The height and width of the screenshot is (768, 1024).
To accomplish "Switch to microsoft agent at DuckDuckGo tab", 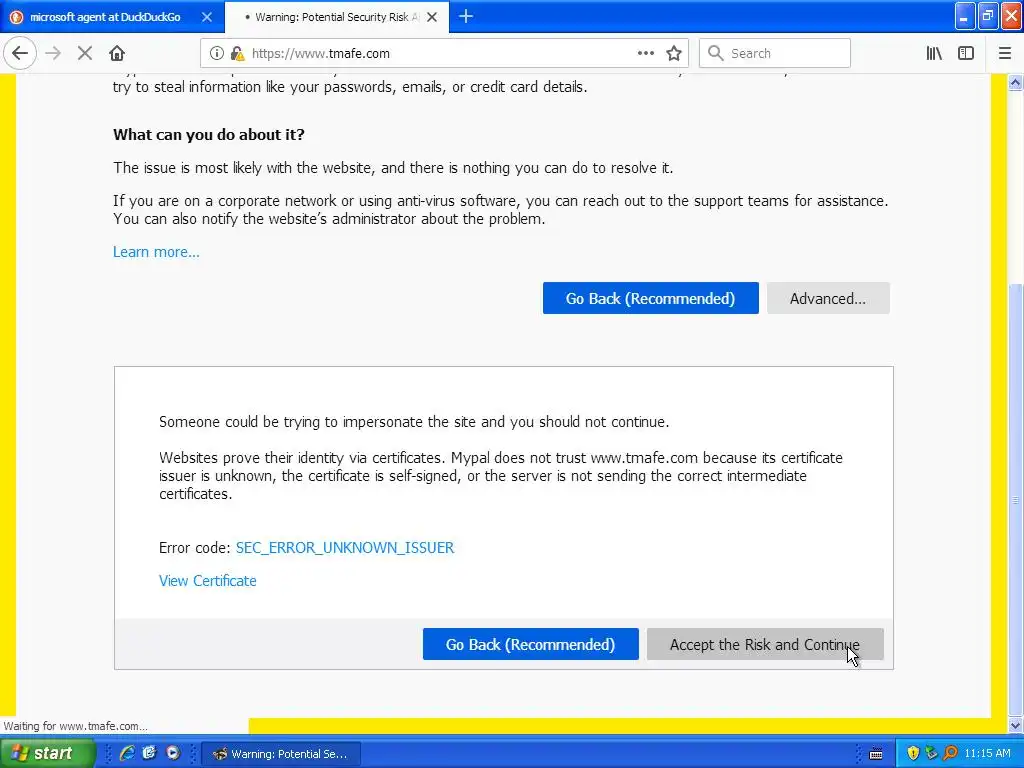I will tap(112, 17).
